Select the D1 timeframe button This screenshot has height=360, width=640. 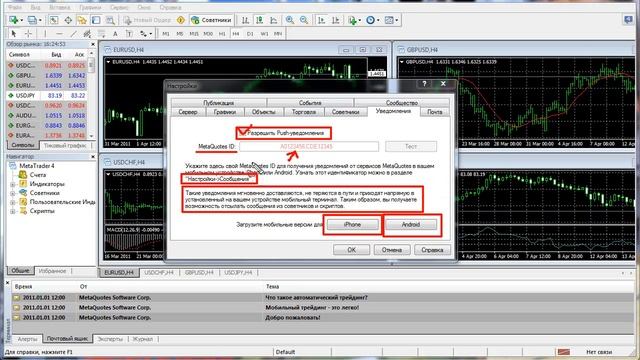point(250,33)
